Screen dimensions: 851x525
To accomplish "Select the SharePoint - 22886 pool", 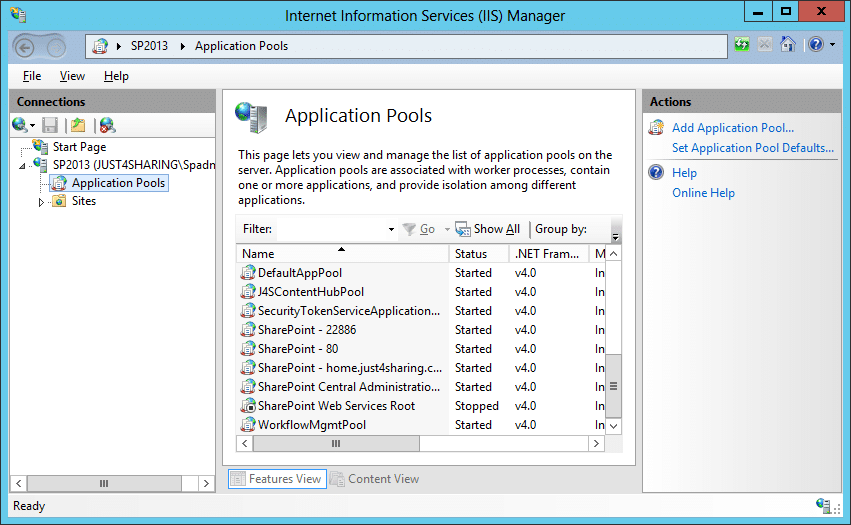I will (x=421, y=330).
